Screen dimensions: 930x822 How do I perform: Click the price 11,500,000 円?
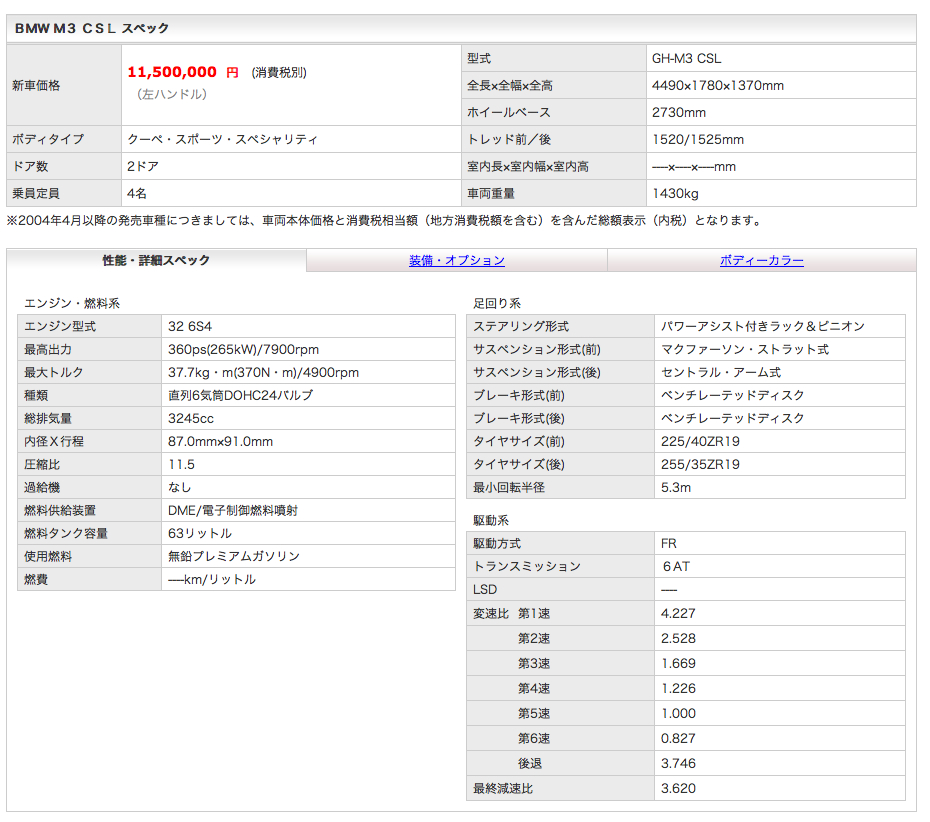tap(183, 72)
